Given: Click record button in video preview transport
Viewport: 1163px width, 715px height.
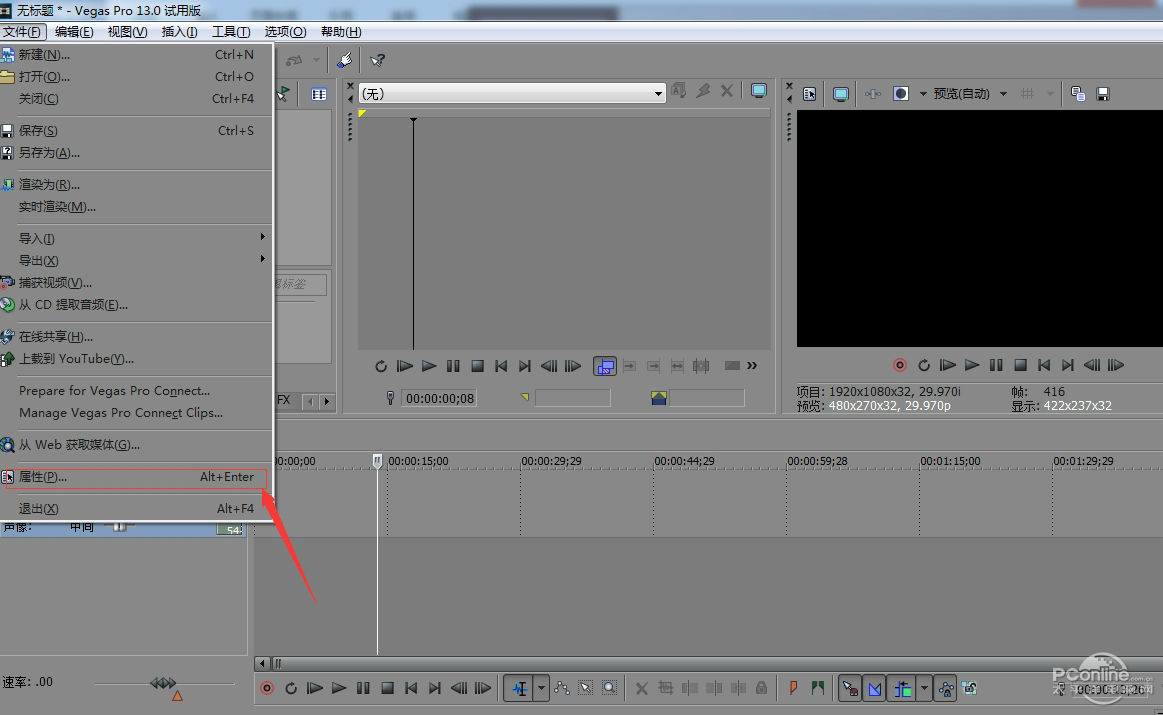Looking at the screenshot, I should click(900, 365).
